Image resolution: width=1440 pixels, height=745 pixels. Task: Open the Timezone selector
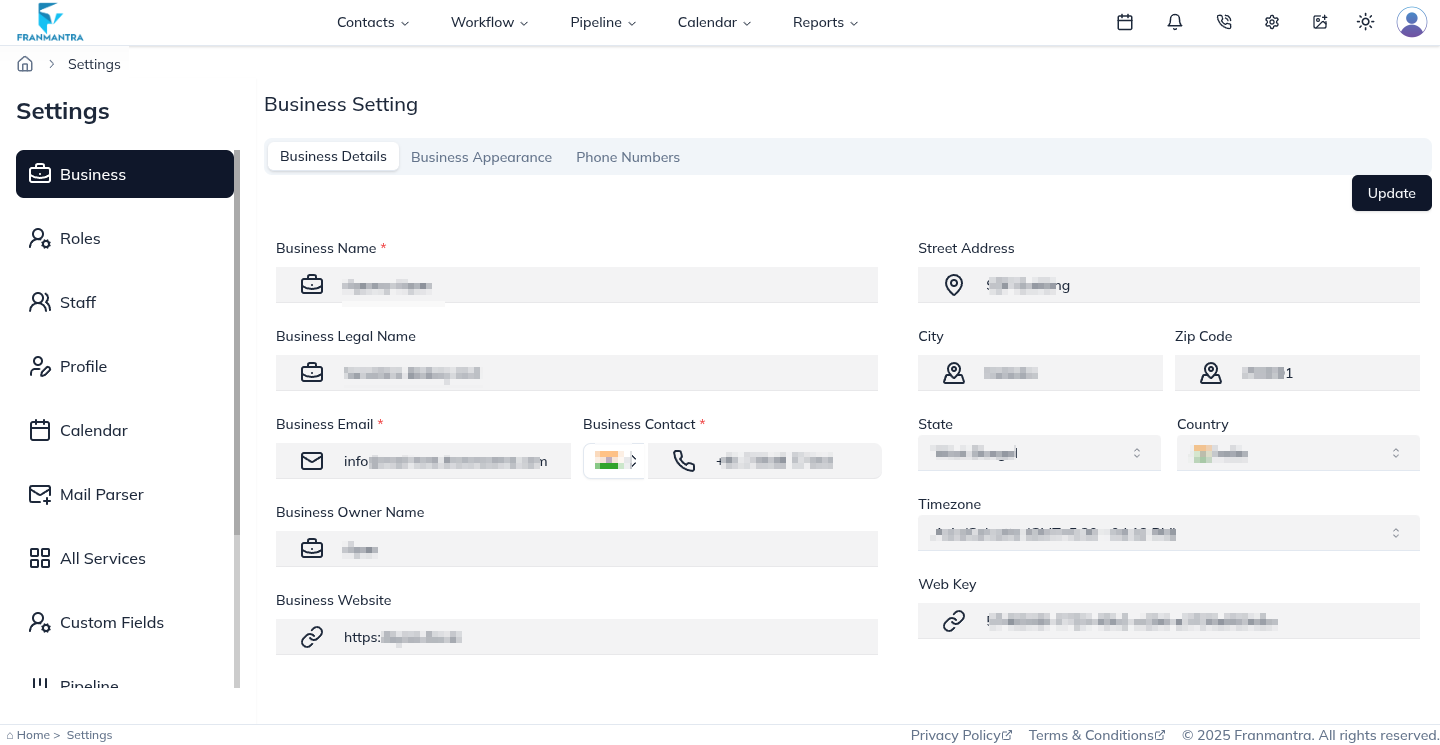1168,532
